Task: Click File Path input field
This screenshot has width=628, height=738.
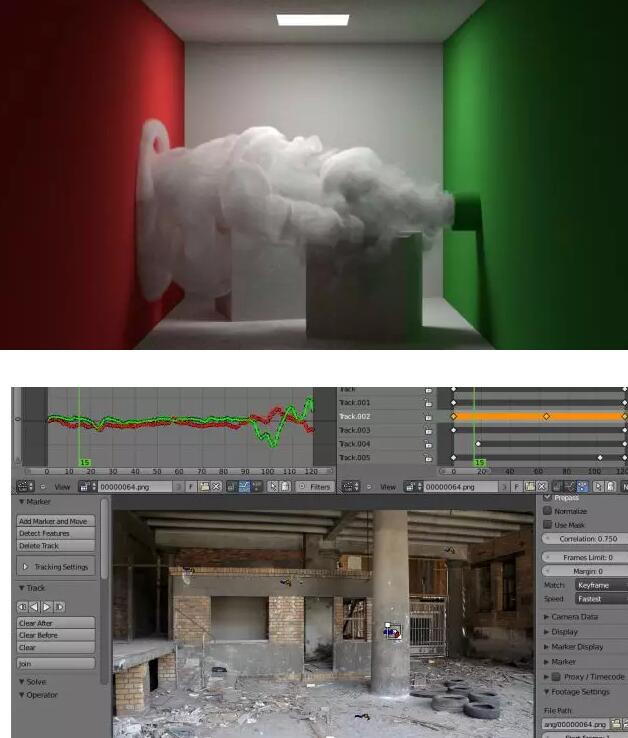Action: coord(575,724)
